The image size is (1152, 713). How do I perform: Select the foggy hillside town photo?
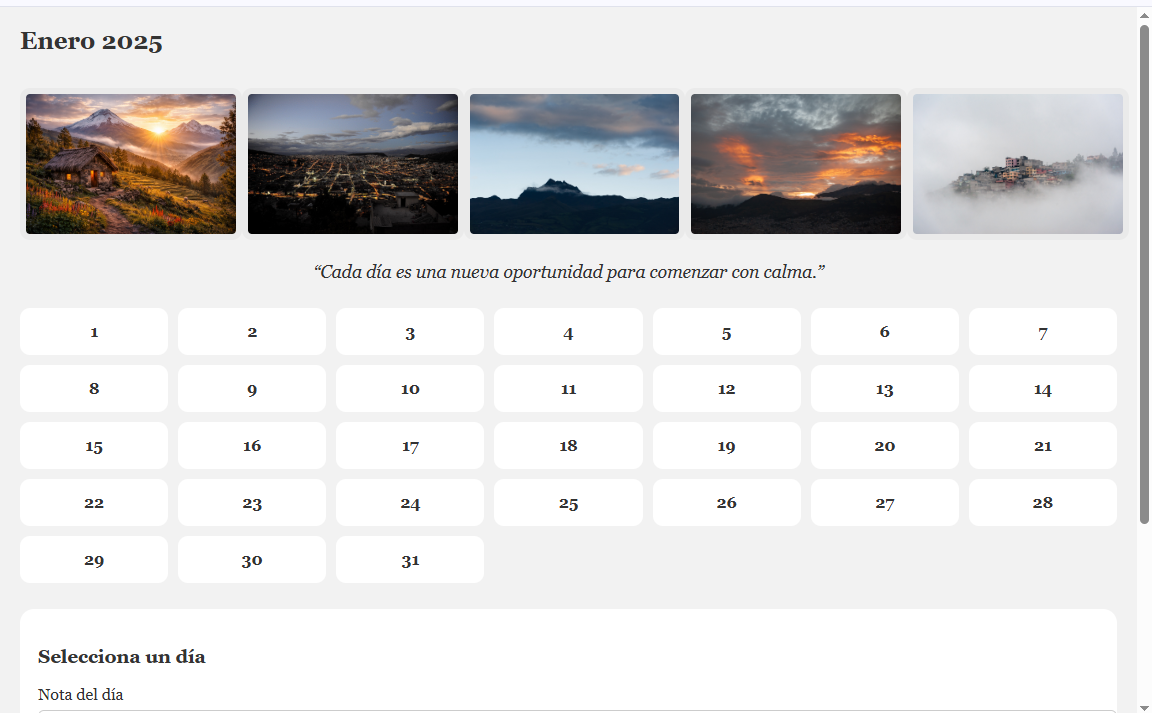(1018, 164)
